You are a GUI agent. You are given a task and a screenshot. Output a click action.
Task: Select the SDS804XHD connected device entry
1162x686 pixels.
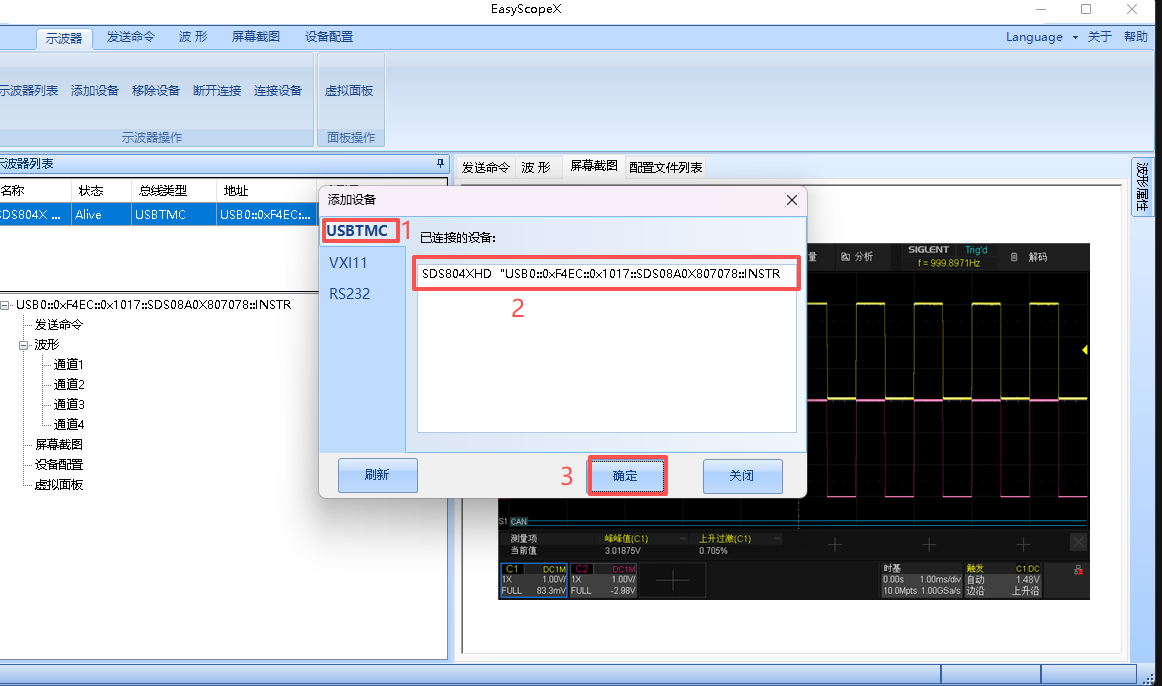606,273
